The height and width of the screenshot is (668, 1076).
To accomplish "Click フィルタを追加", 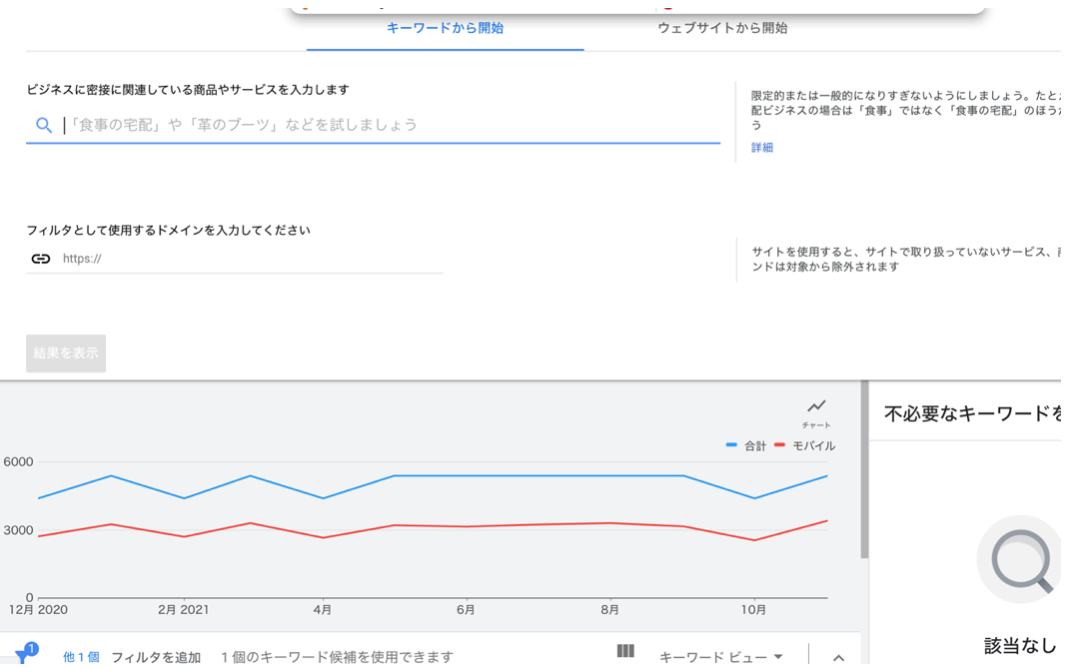I will coord(156,657).
